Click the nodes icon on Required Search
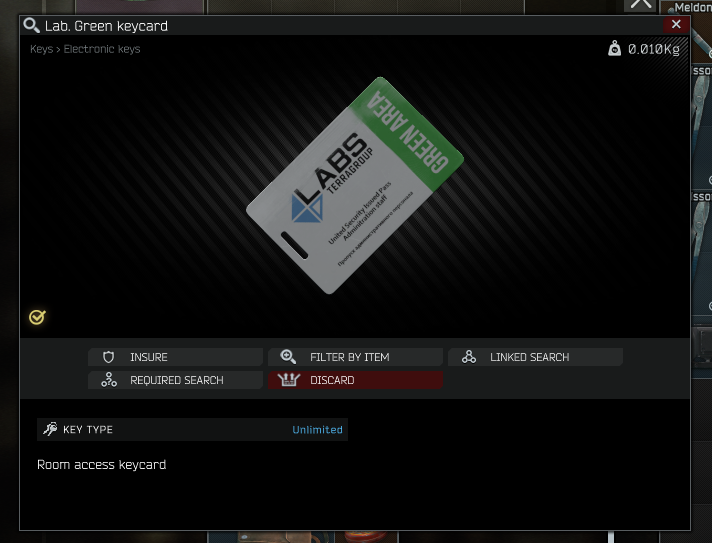Viewport: 712px width, 543px height. tap(109, 380)
